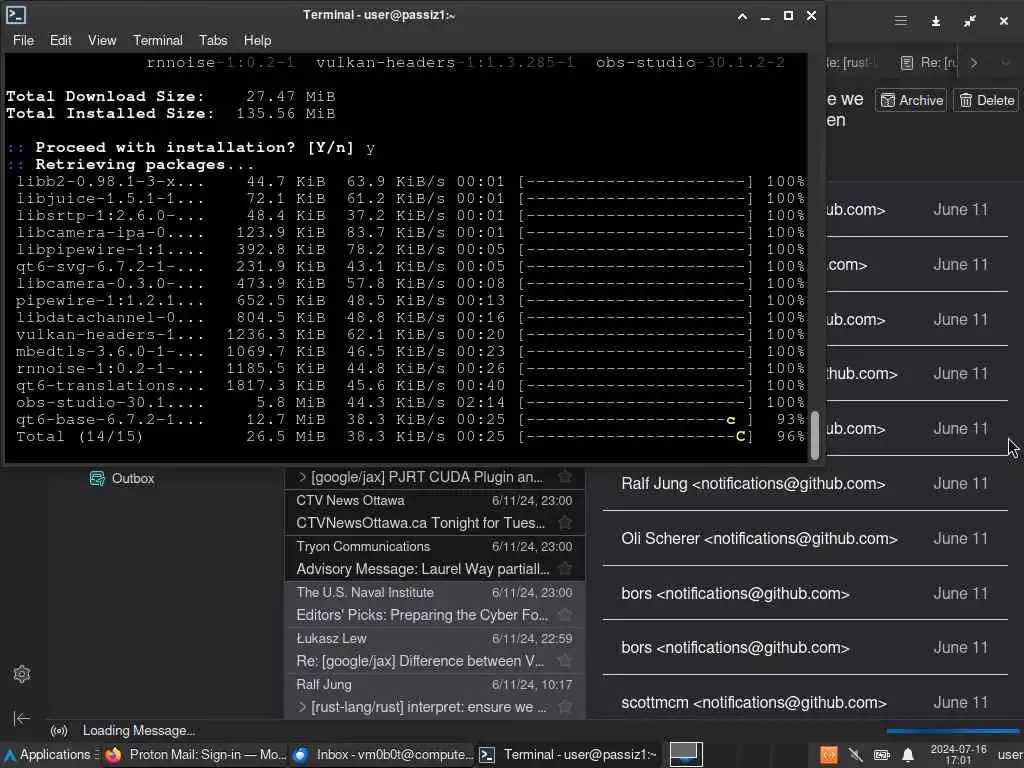Expand scottmcm's message in conversation

tap(805, 703)
